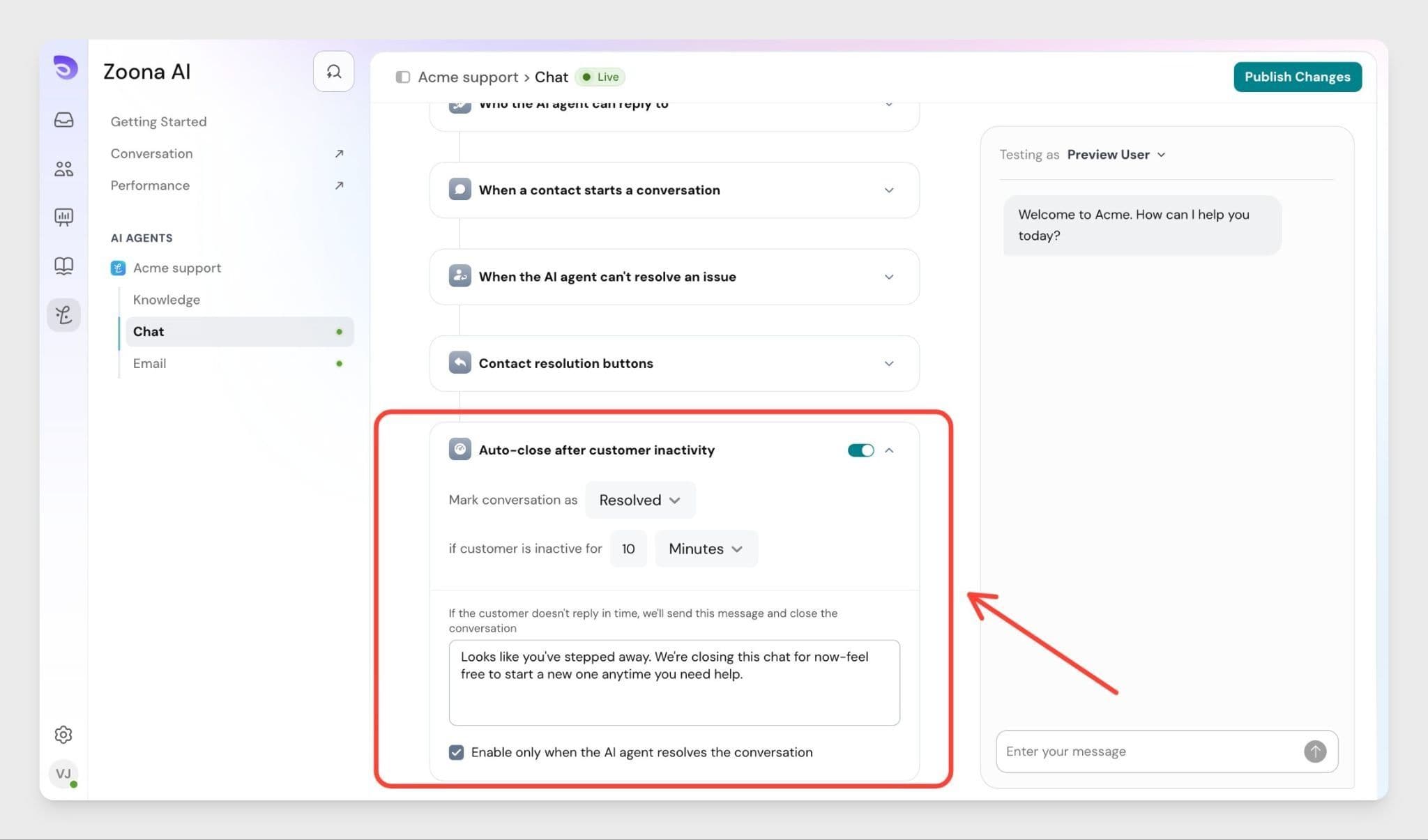This screenshot has height=840, width=1428.
Task: Click the Testing as label
Action: click(x=1029, y=155)
